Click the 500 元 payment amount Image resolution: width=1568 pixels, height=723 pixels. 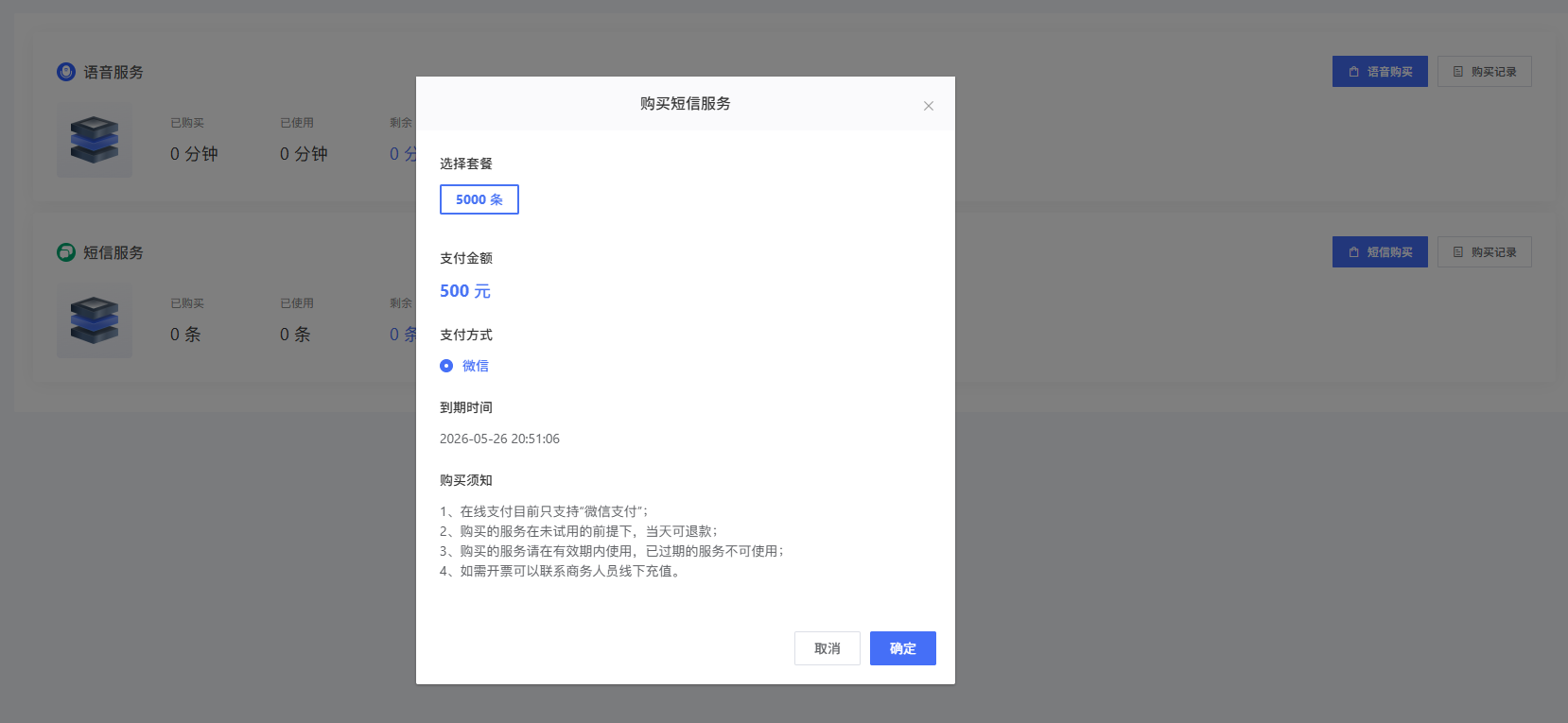(x=464, y=291)
